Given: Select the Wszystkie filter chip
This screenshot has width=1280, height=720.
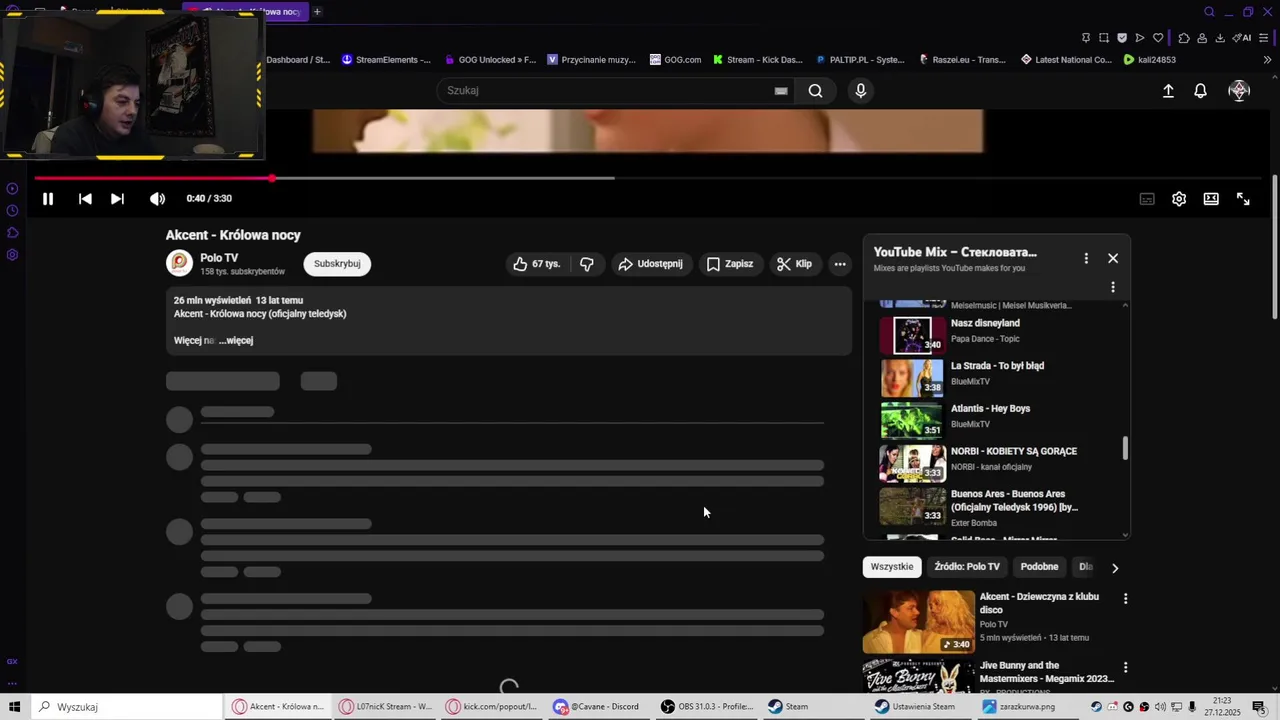Looking at the screenshot, I should [x=892, y=567].
